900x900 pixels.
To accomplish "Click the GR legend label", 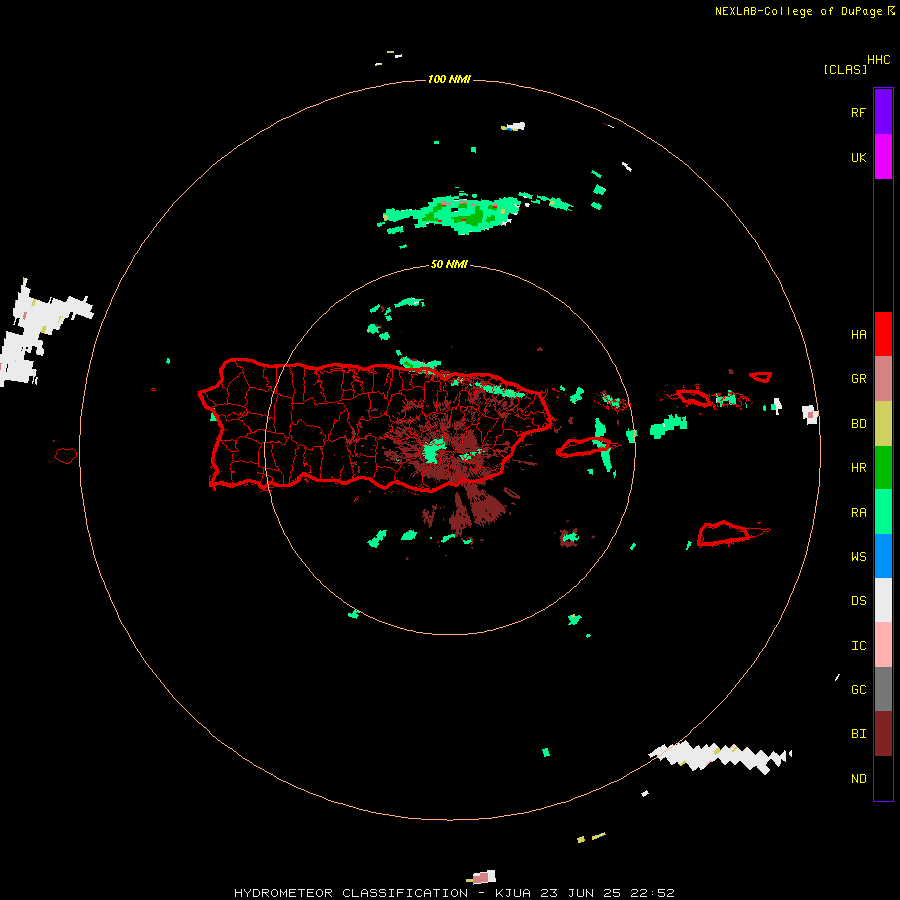I will point(858,379).
